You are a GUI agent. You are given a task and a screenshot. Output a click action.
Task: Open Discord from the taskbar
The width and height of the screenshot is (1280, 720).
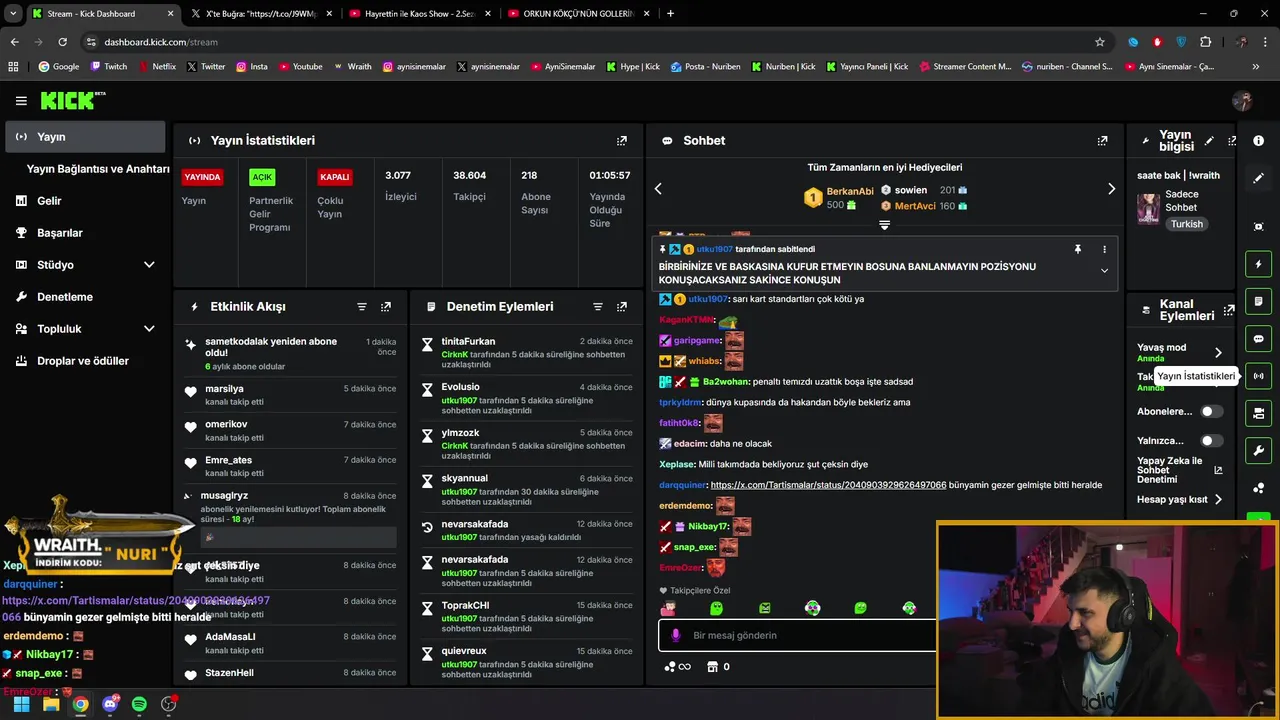(110, 704)
